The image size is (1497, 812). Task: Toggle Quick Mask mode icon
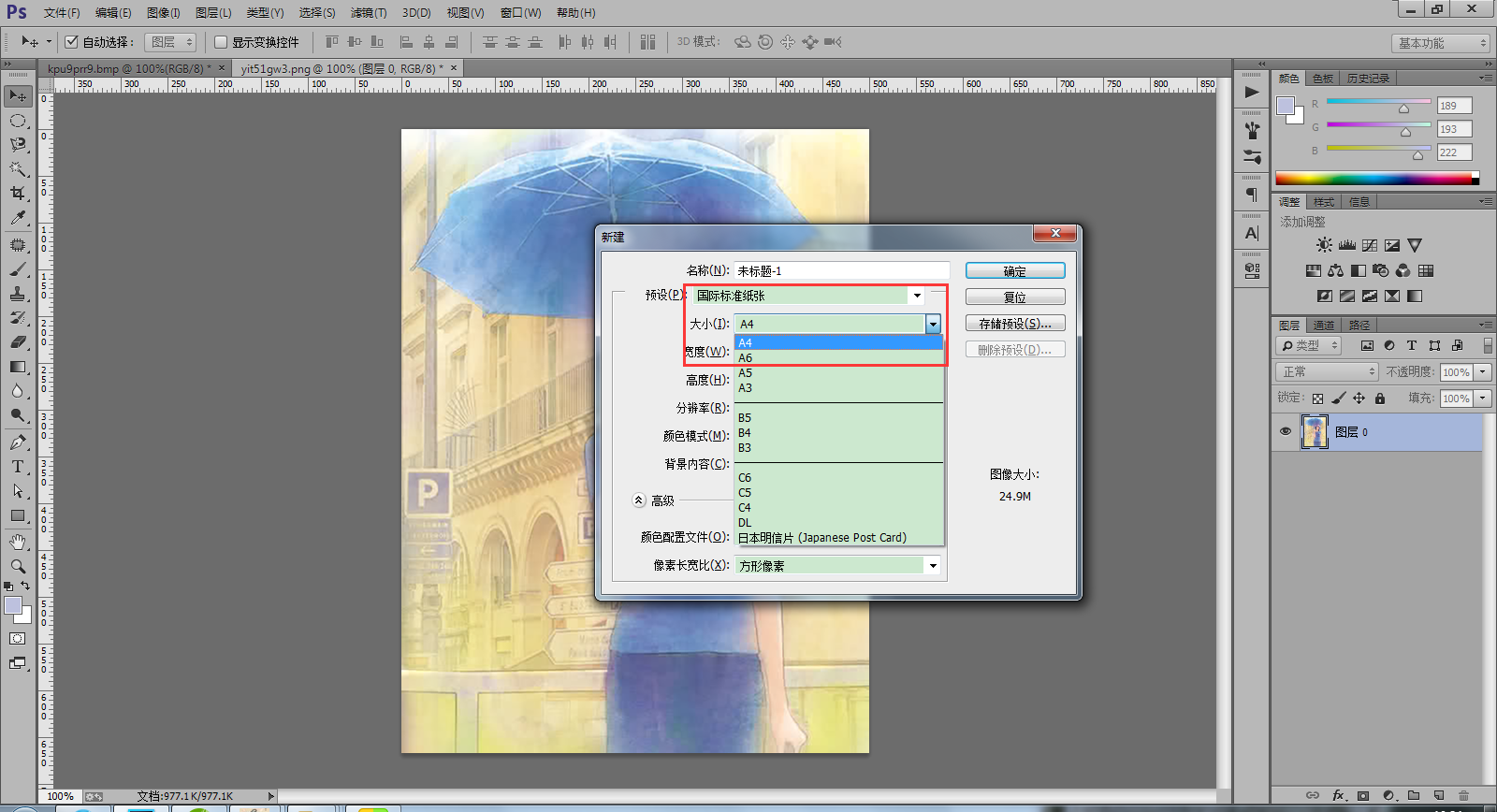18,639
